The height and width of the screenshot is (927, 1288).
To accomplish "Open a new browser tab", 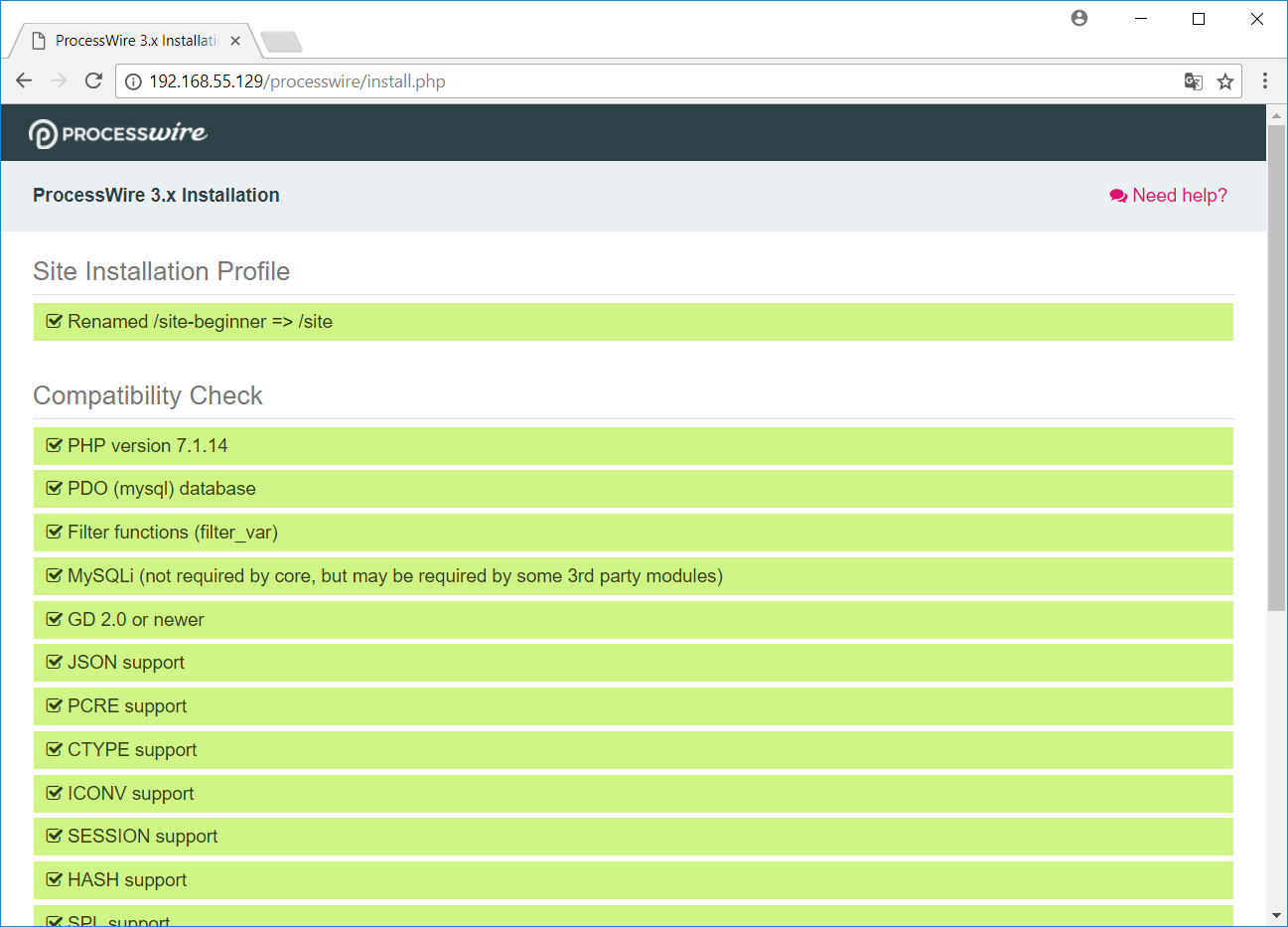I will [x=282, y=42].
